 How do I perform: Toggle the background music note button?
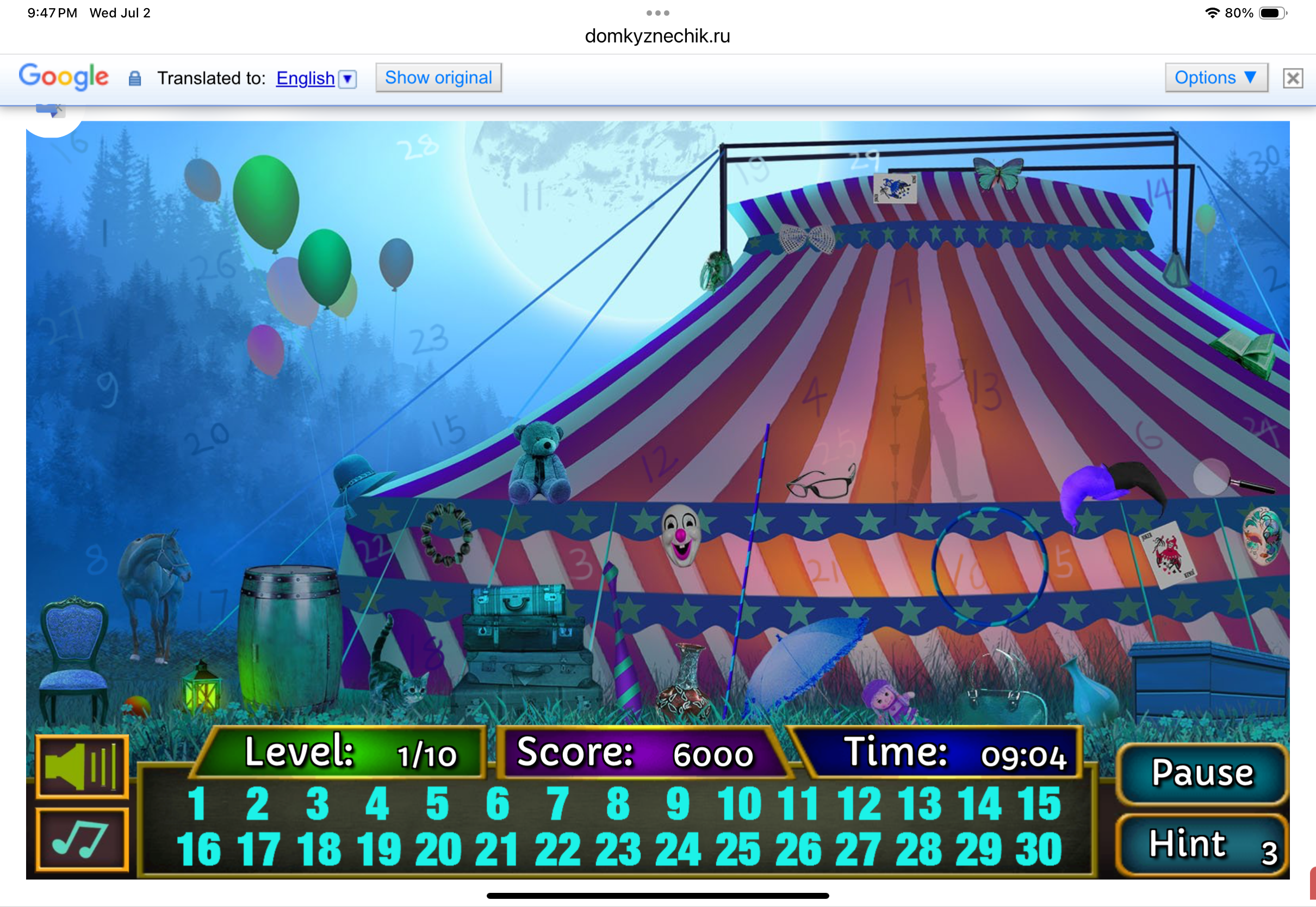click(83, 841)
